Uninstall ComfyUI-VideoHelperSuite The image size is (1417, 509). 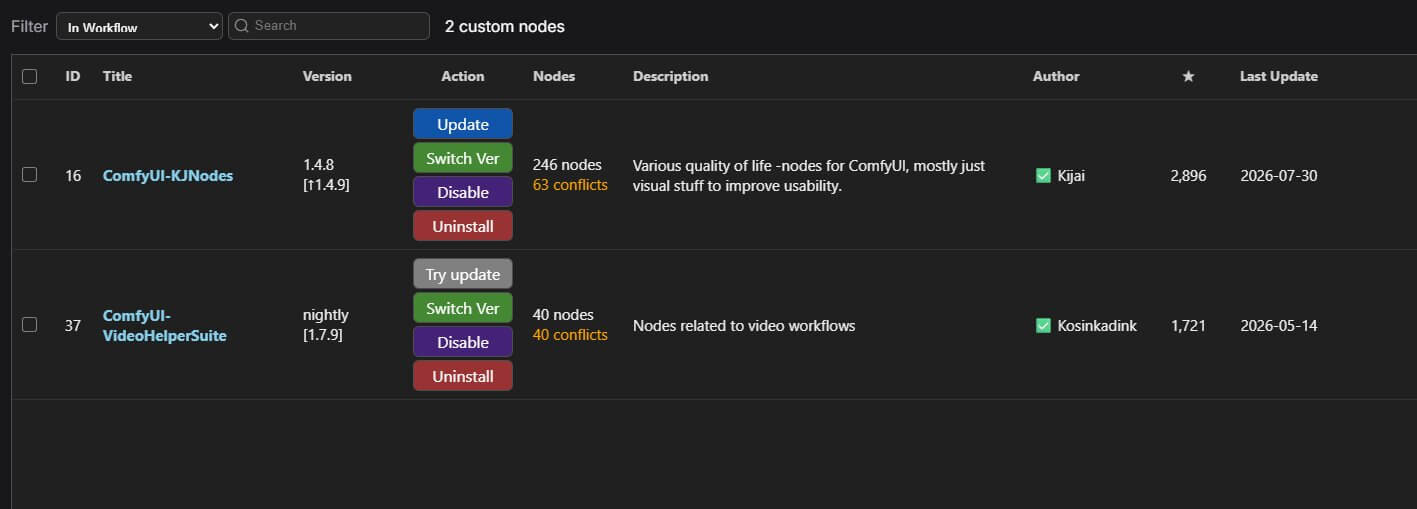pos(463,376)
